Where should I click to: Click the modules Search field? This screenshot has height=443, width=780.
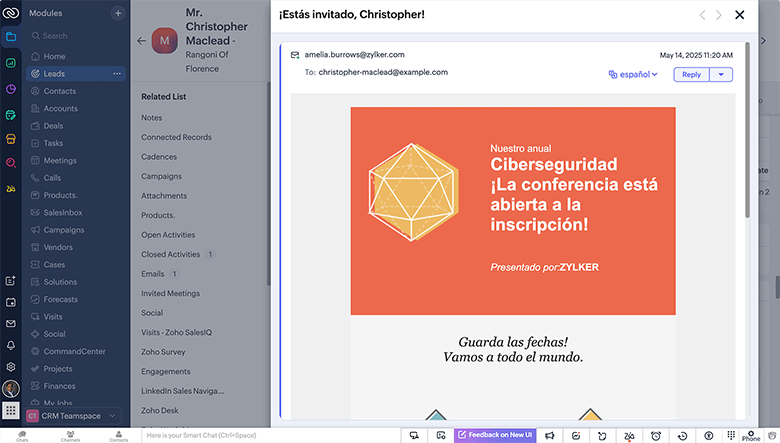point(76,36)
